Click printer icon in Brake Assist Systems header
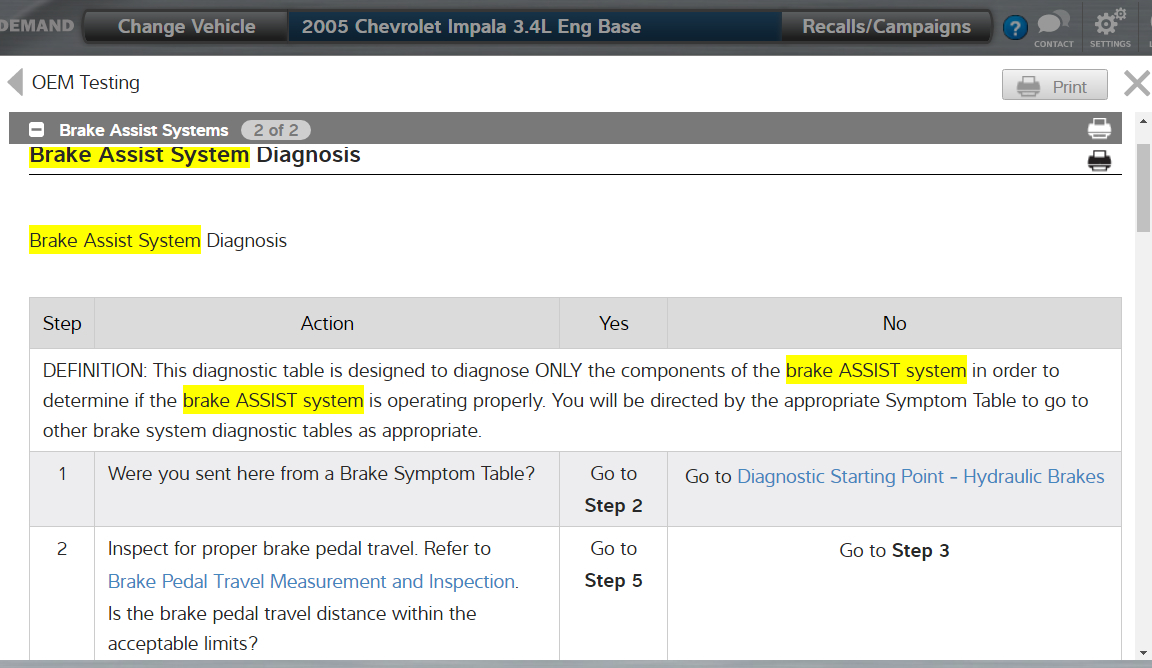Image resolution: width=1152 pixels, height=668 pixels. click(x=1099, y=129)
